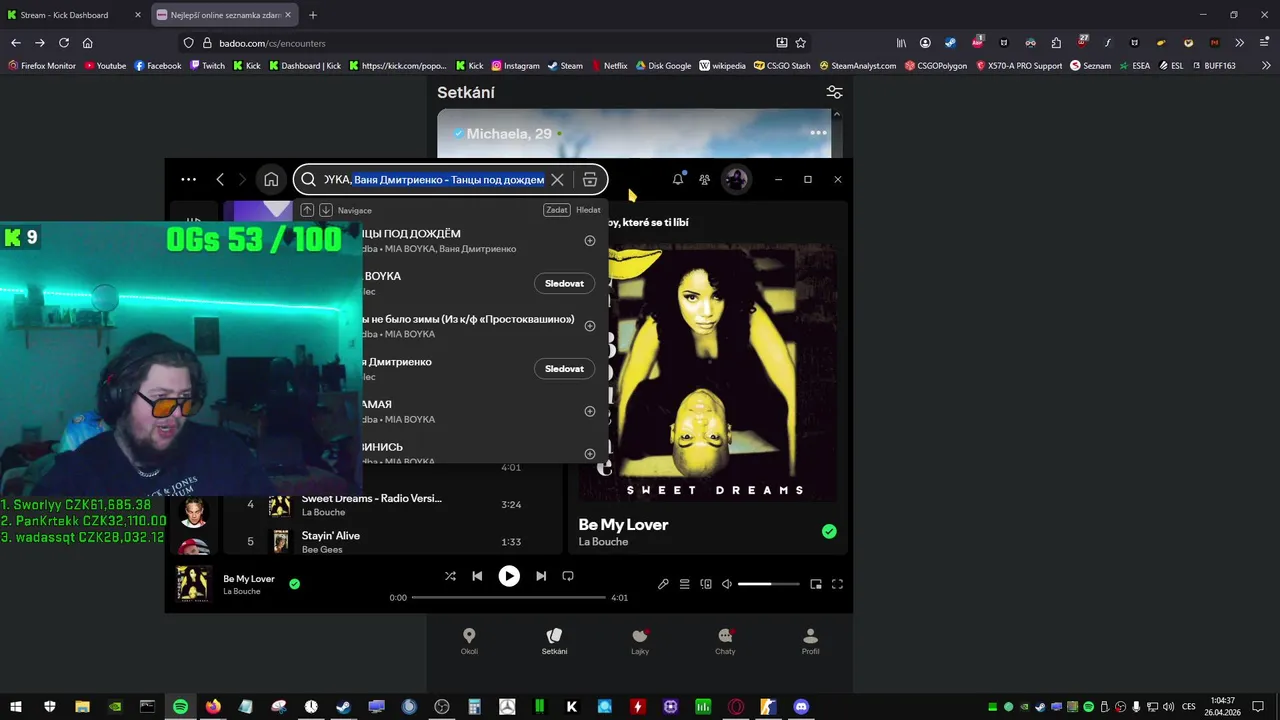Viewport: 1280px width, 720px height.
Task: Open Badoo Profil tab
Action: pyautogui.click(x=811, y=641)
